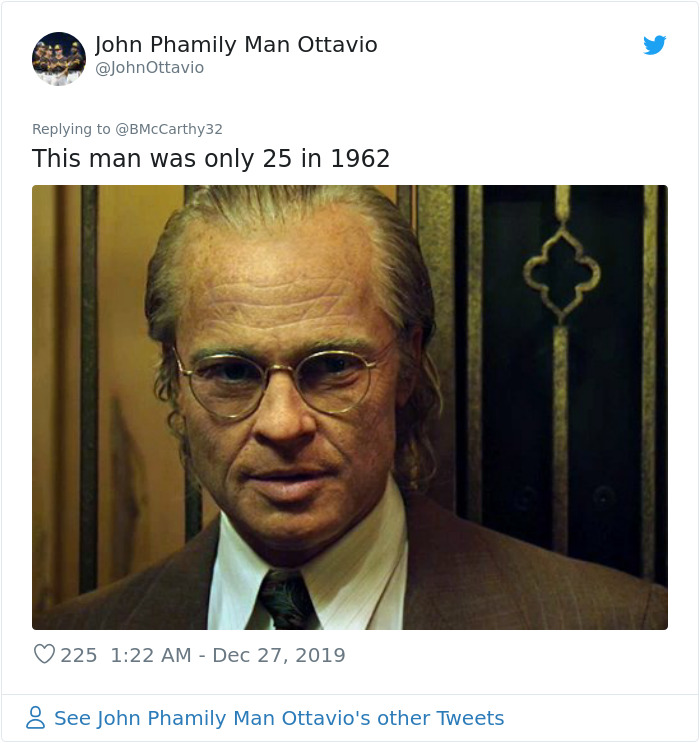Viewport: 700px width, 743px height.
Task: Like the tweet with the heart icon
Action: click(x=45, y=654)
